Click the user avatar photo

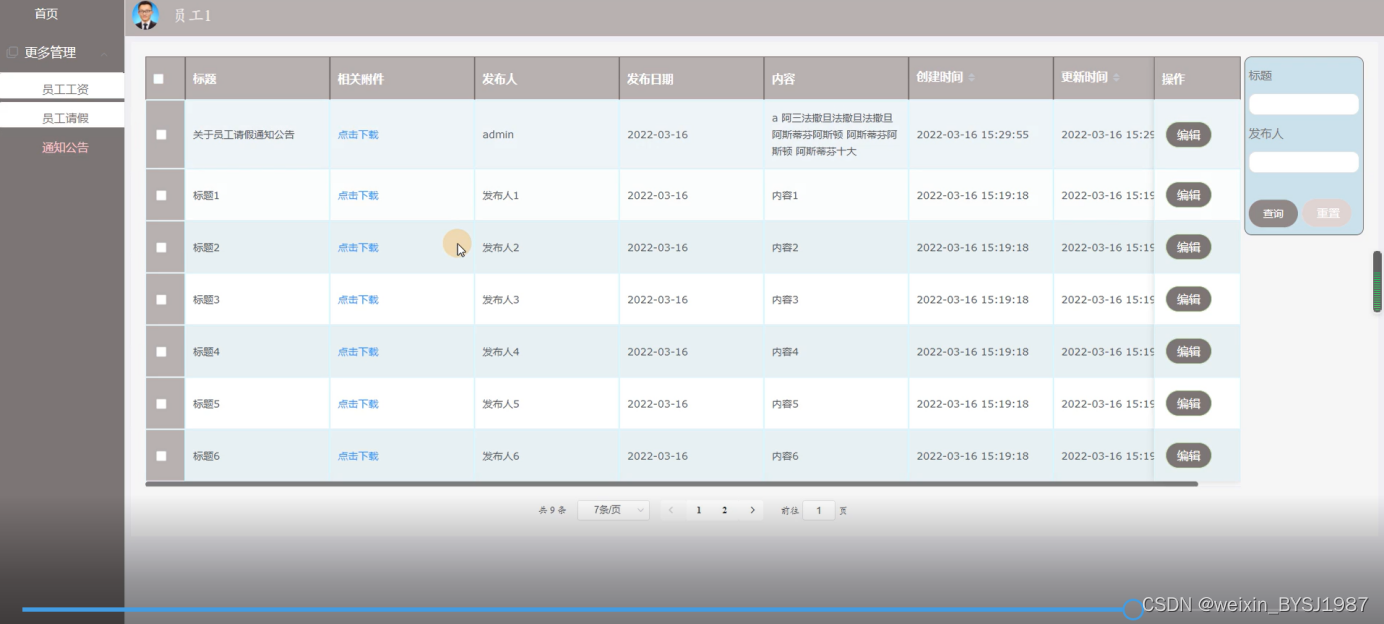(x=146, y=15)
